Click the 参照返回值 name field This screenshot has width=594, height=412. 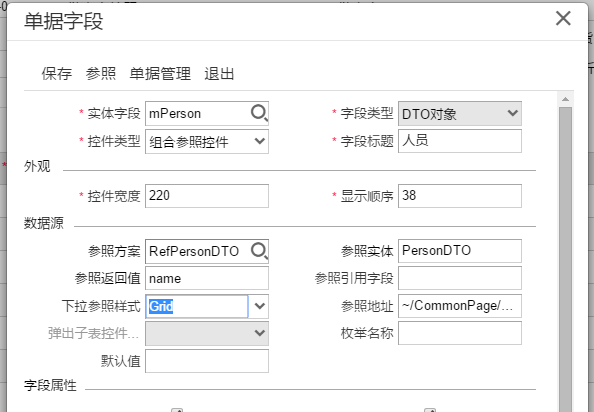click(x=207, y=278)
